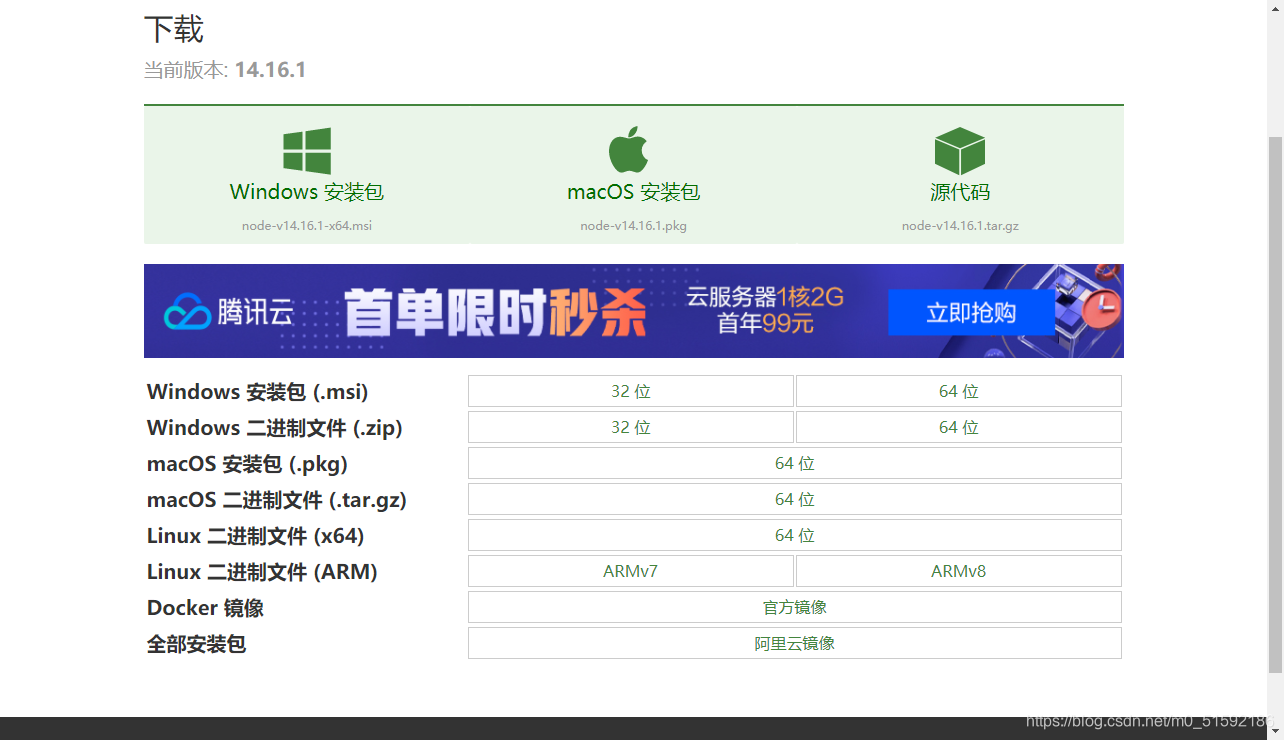The height and width of the screenshot is (740, 1284).
Task: Click node-v14.16.1.tar.gz file name
Action: 960,226
